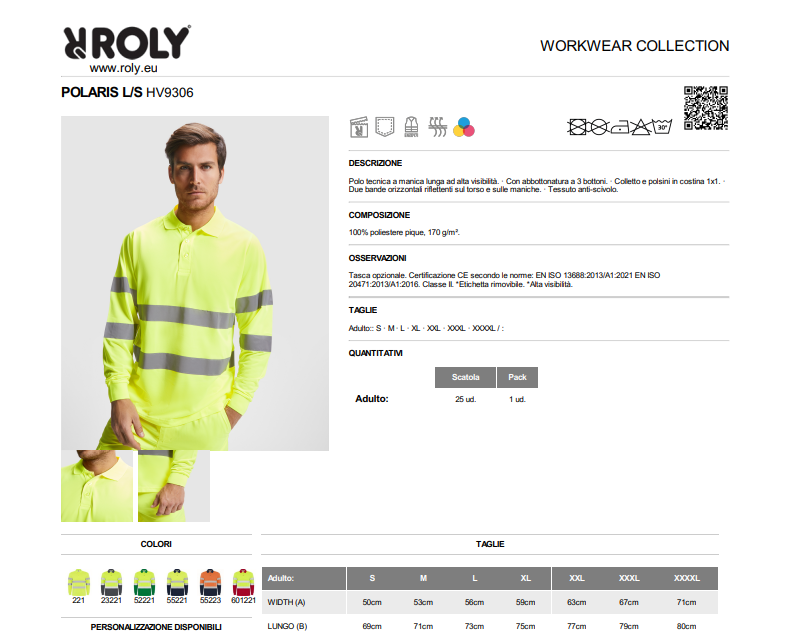
Task: Click the main model product photo
Action: click(x=195, y=283)
